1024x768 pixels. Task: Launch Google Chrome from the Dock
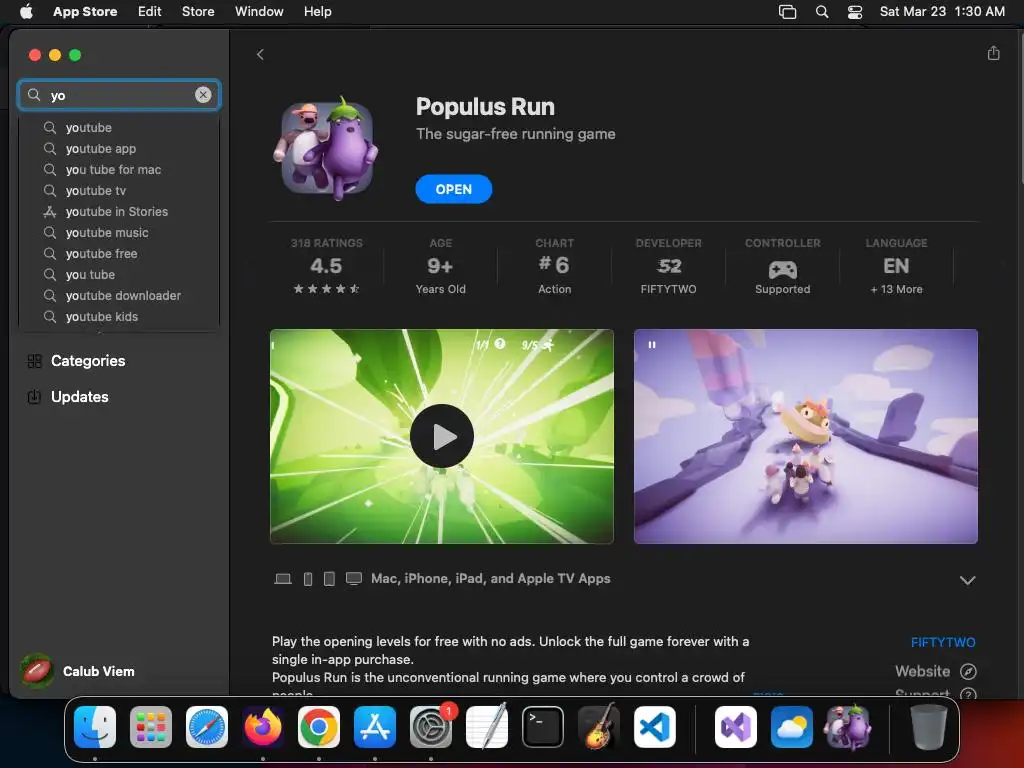pos(319,727)
